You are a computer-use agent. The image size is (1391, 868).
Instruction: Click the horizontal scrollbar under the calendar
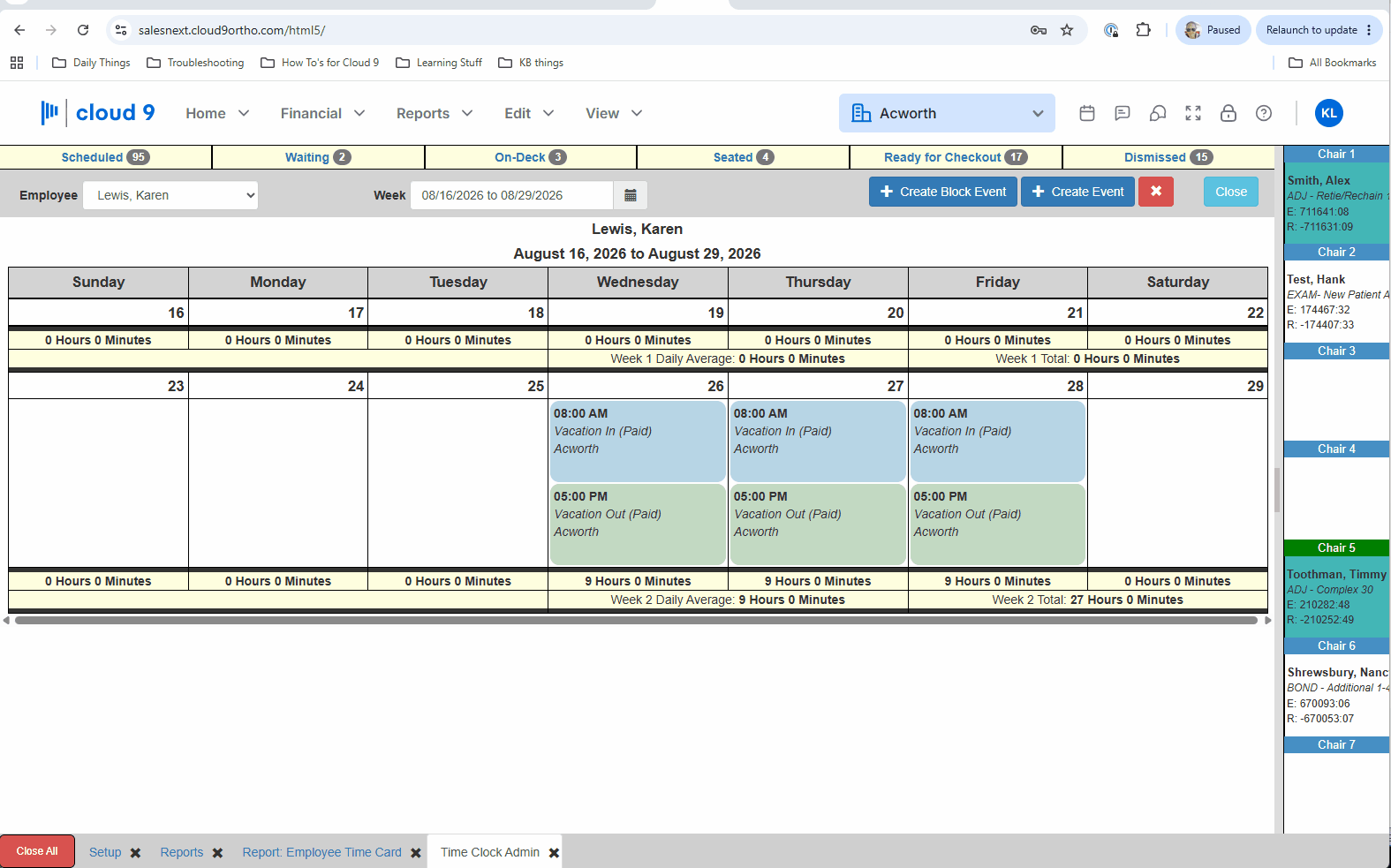pyautogui.click(x=636, y=620)
